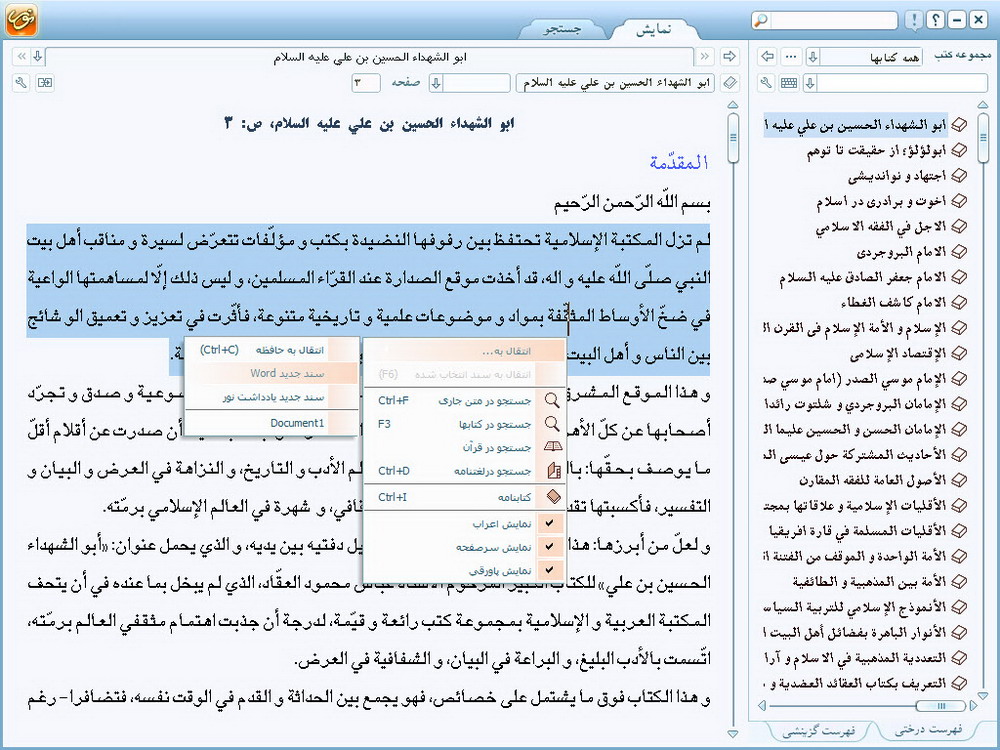Open the document view settings wrench
The width and height of the screenshot is (1000, 750).
click(21, 83)
